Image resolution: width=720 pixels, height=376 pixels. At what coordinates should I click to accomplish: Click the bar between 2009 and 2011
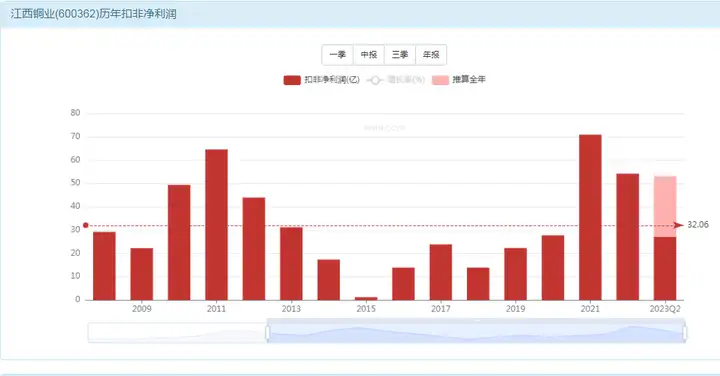[179, 242]
